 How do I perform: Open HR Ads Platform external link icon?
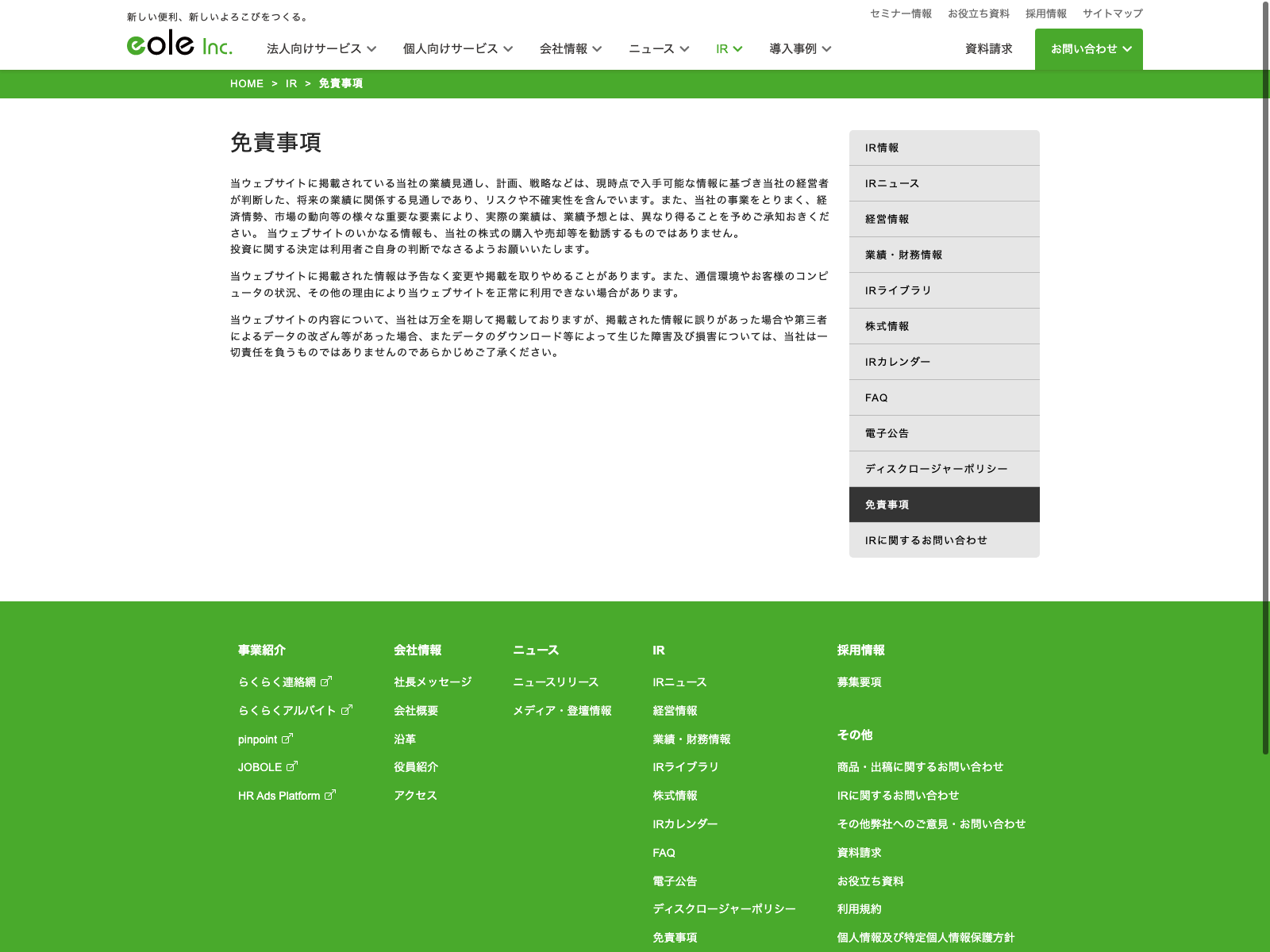(x=330, y=795)
